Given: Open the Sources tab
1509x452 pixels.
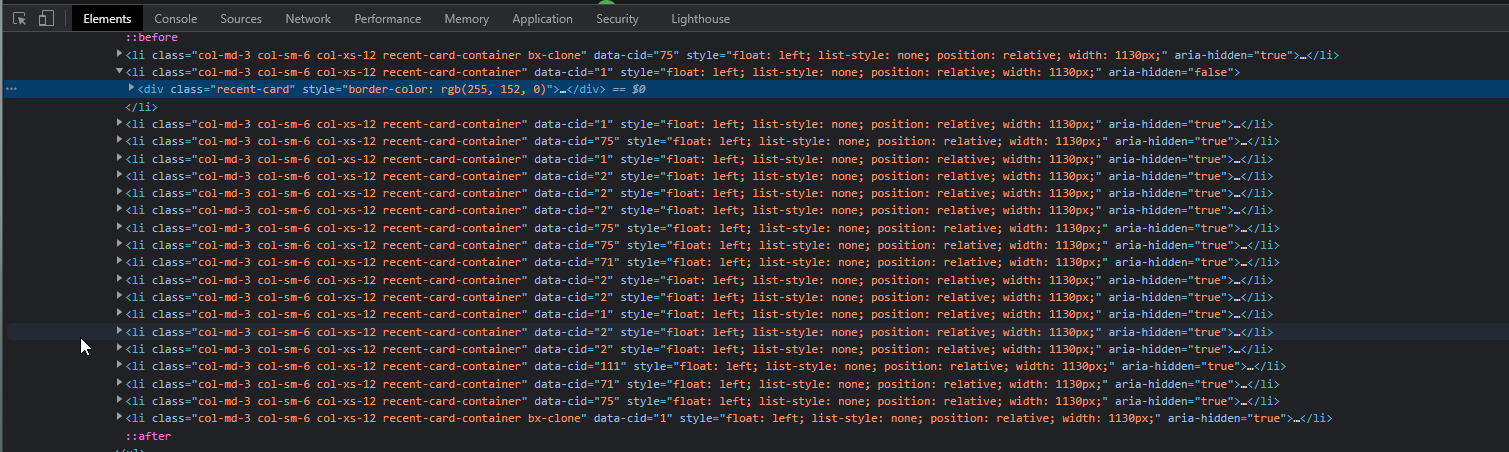Looking at the screenshot, I should 241,19.
